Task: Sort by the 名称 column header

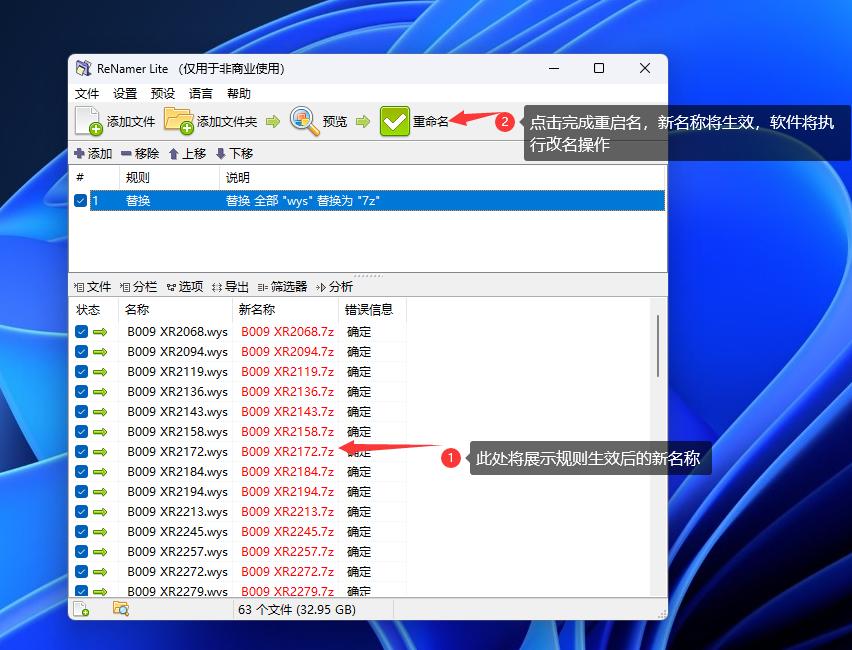Action: click(x=175, y=310)
